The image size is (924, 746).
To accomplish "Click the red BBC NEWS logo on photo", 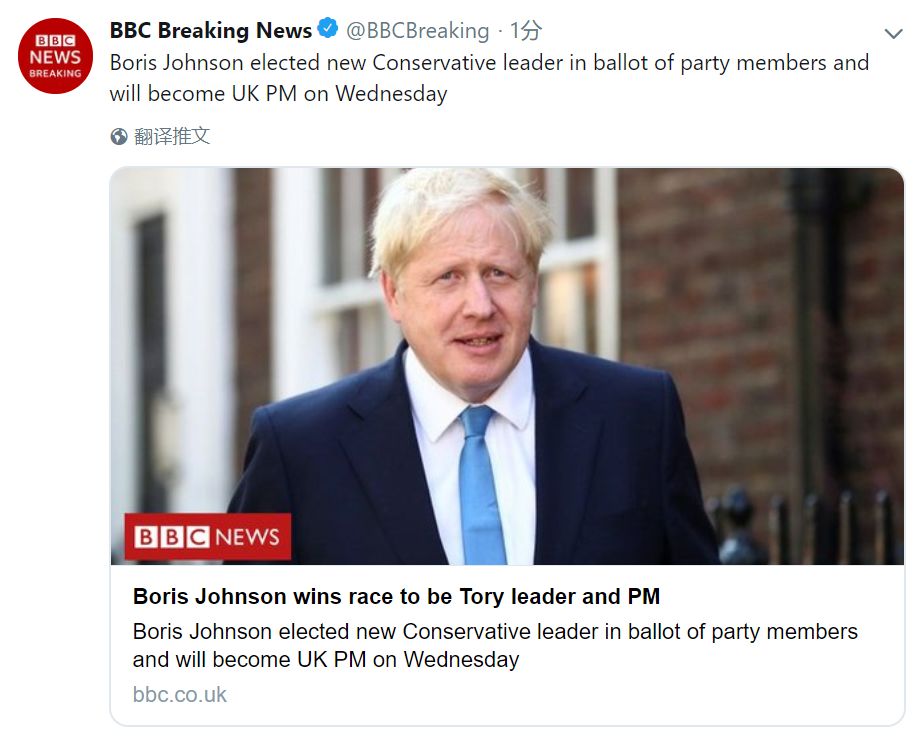I will point(208,537).
